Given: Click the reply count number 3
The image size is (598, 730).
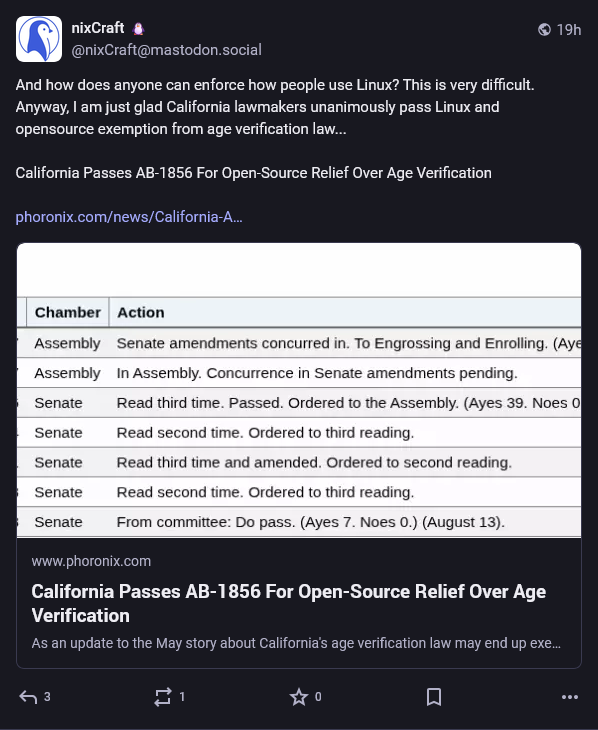Looking at the screenshot, I should [47, 697].
